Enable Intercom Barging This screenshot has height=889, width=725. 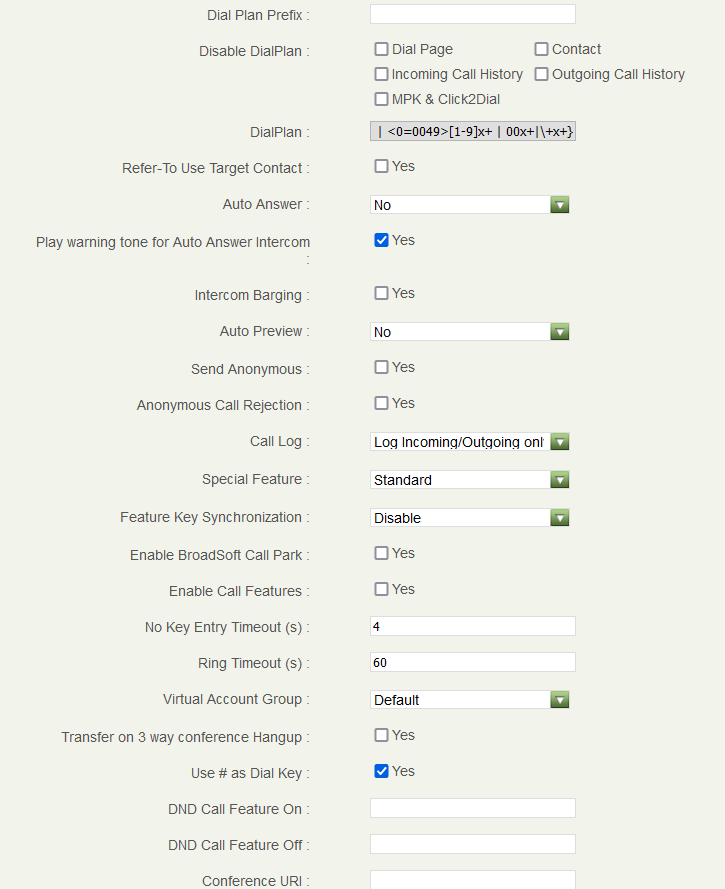pyautogui.click(x=381, y=292)
